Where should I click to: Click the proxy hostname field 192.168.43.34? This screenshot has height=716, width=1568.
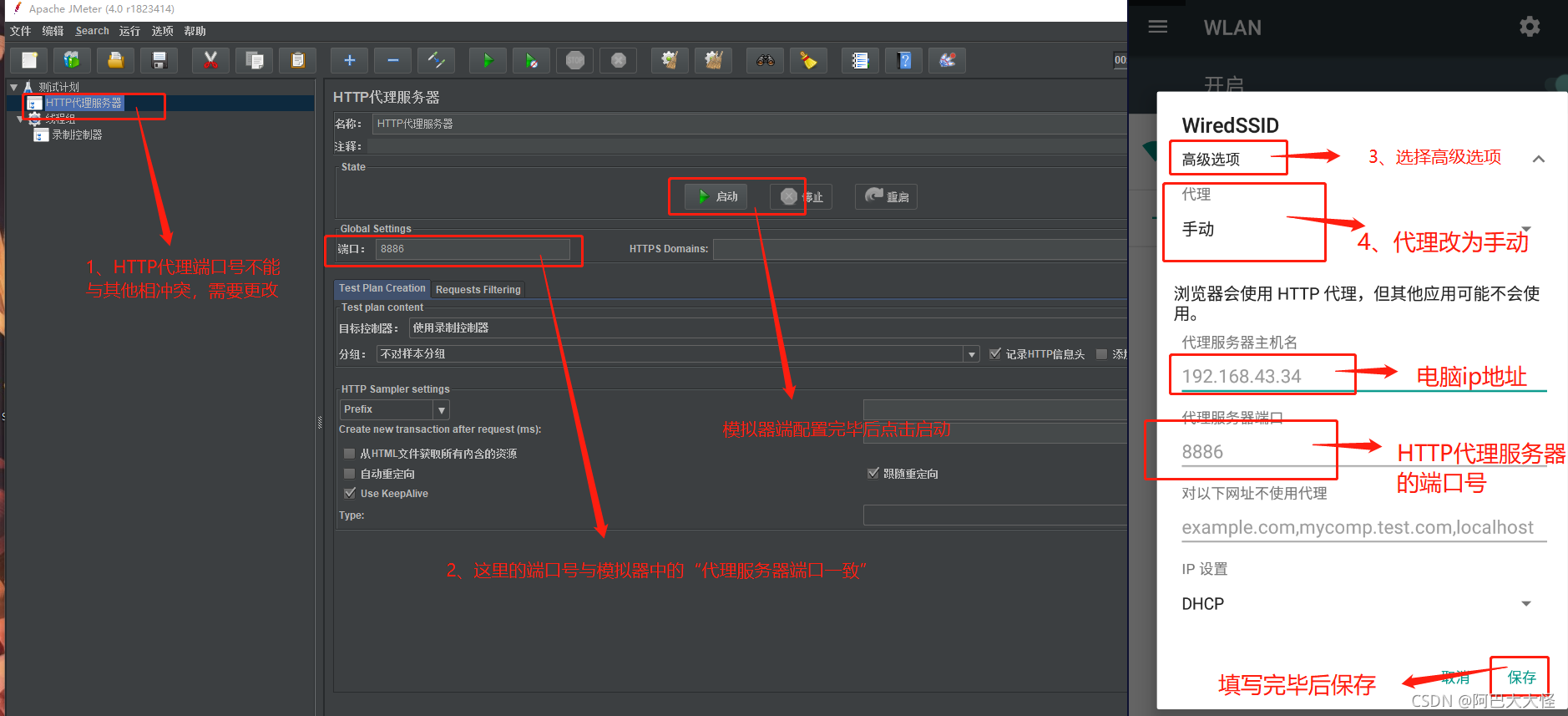(1363, 376)
